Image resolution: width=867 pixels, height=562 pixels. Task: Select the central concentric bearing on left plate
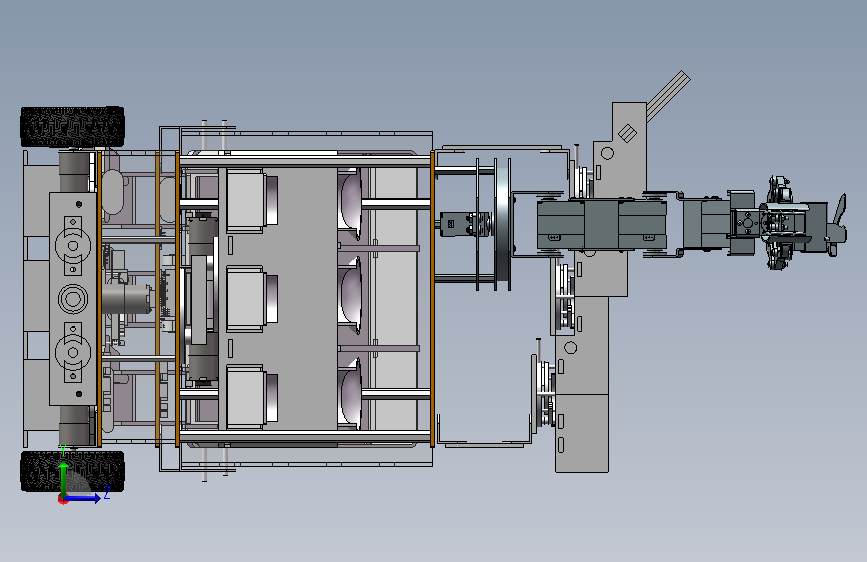coord(73,299)
